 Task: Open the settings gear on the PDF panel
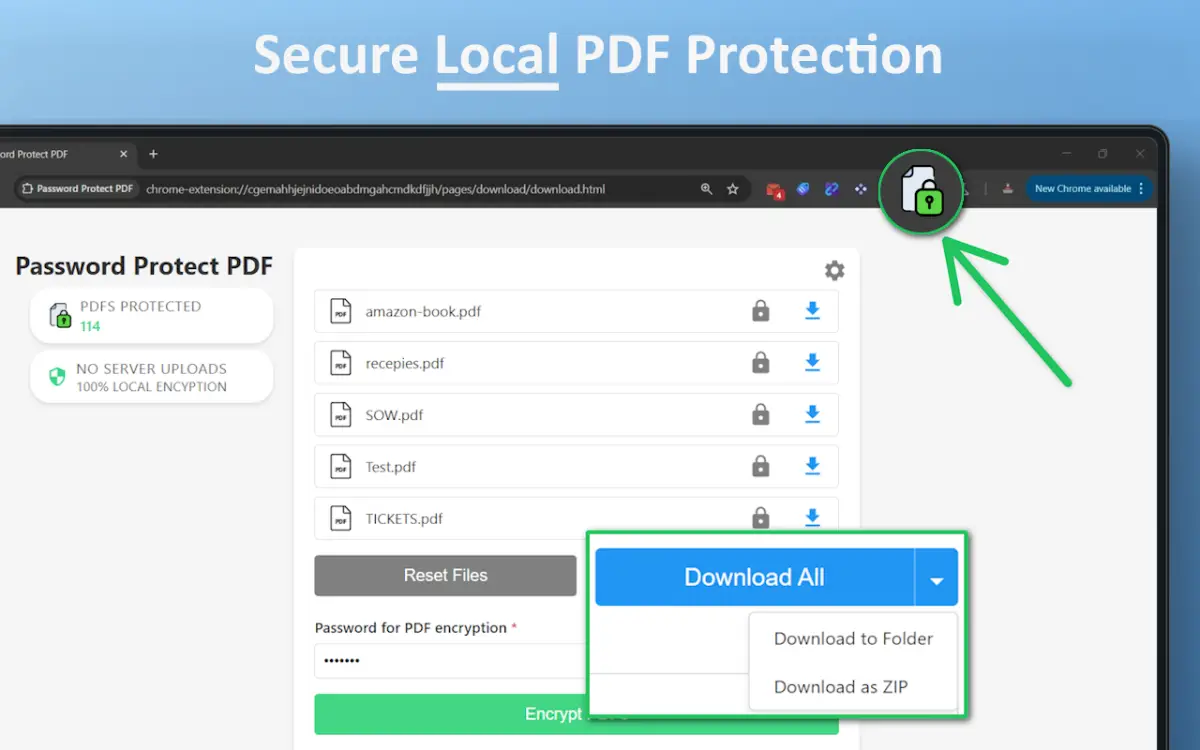click(x=834, y=269)
